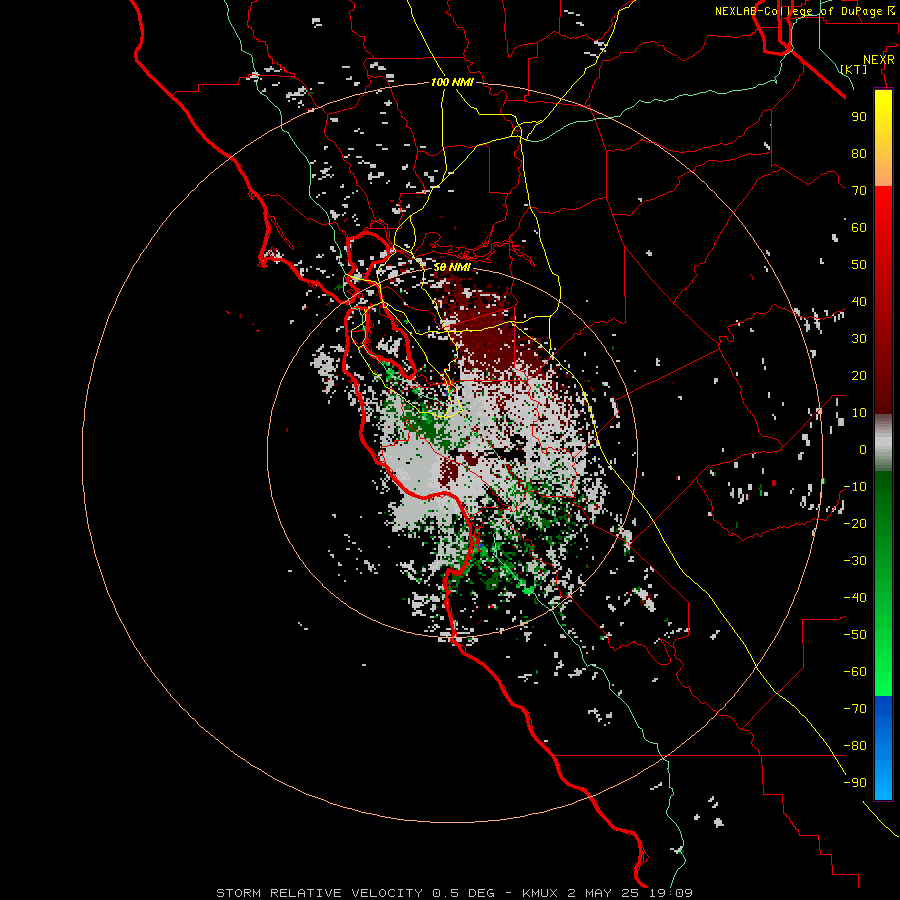The image size is (900, 900).
Task: Click the -80 value on velocity scale
Action: [855, 746]
